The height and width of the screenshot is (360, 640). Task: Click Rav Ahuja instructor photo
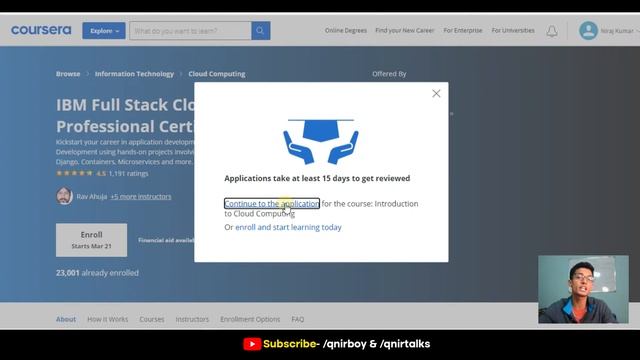64,196
